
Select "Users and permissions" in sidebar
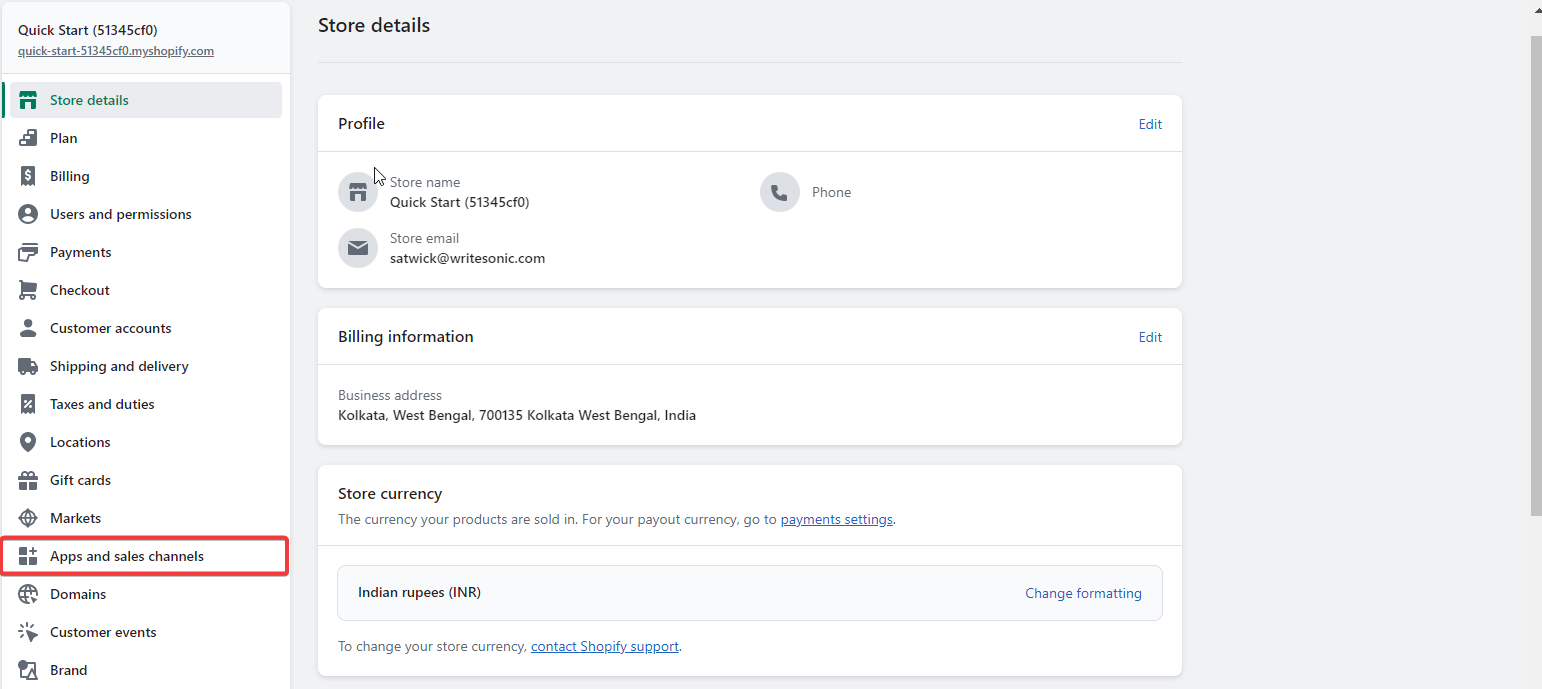click(120, 214)
